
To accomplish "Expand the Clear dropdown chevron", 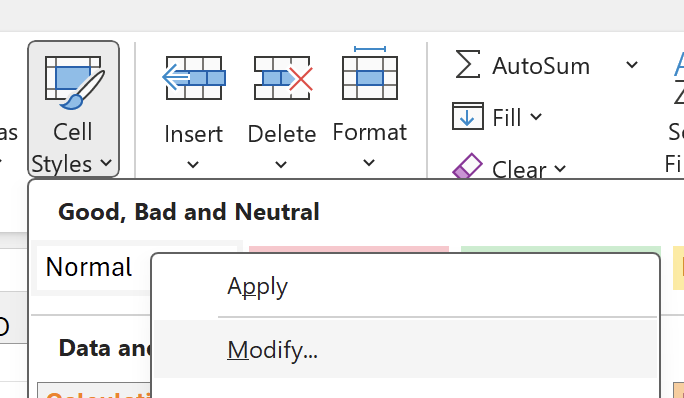I will pyautogui.click(x=560, y=168).
